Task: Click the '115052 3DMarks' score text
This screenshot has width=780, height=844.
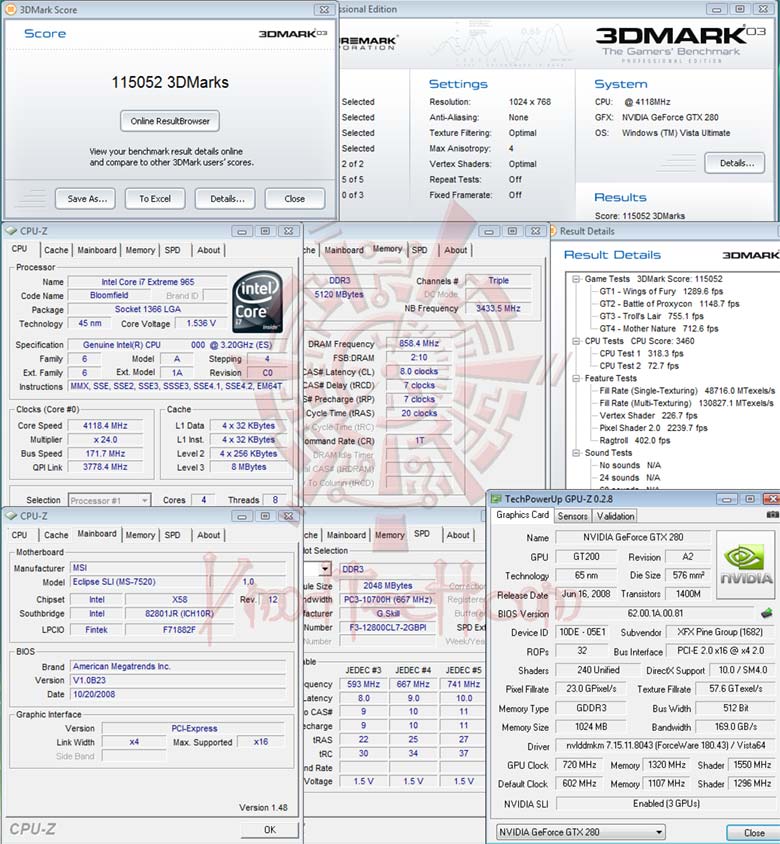Action: (170, 82)
